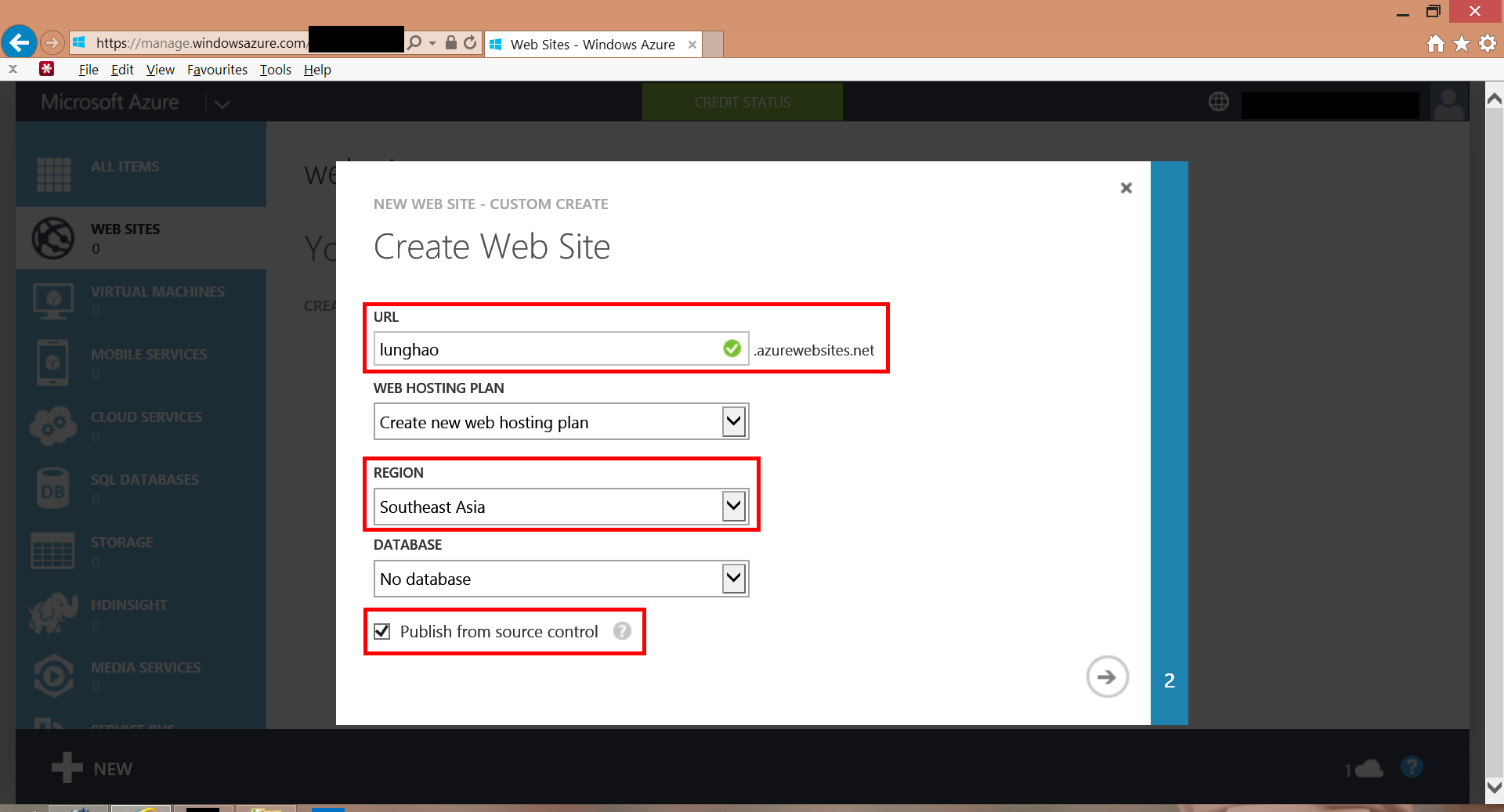Open browser tools gear icon

pyautogui.click(x=1488, y=44)
